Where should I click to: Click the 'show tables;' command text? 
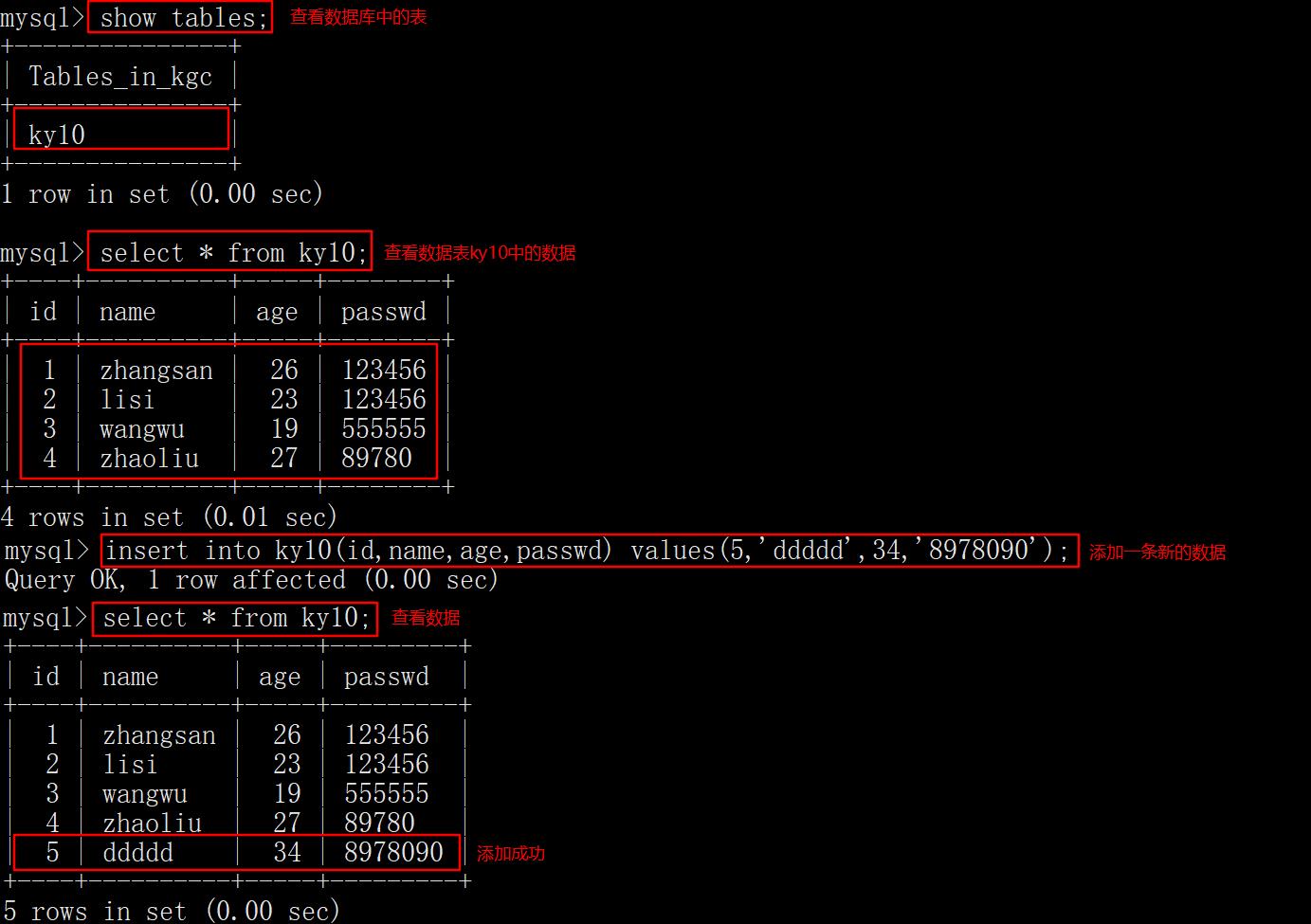click(184, 17)
